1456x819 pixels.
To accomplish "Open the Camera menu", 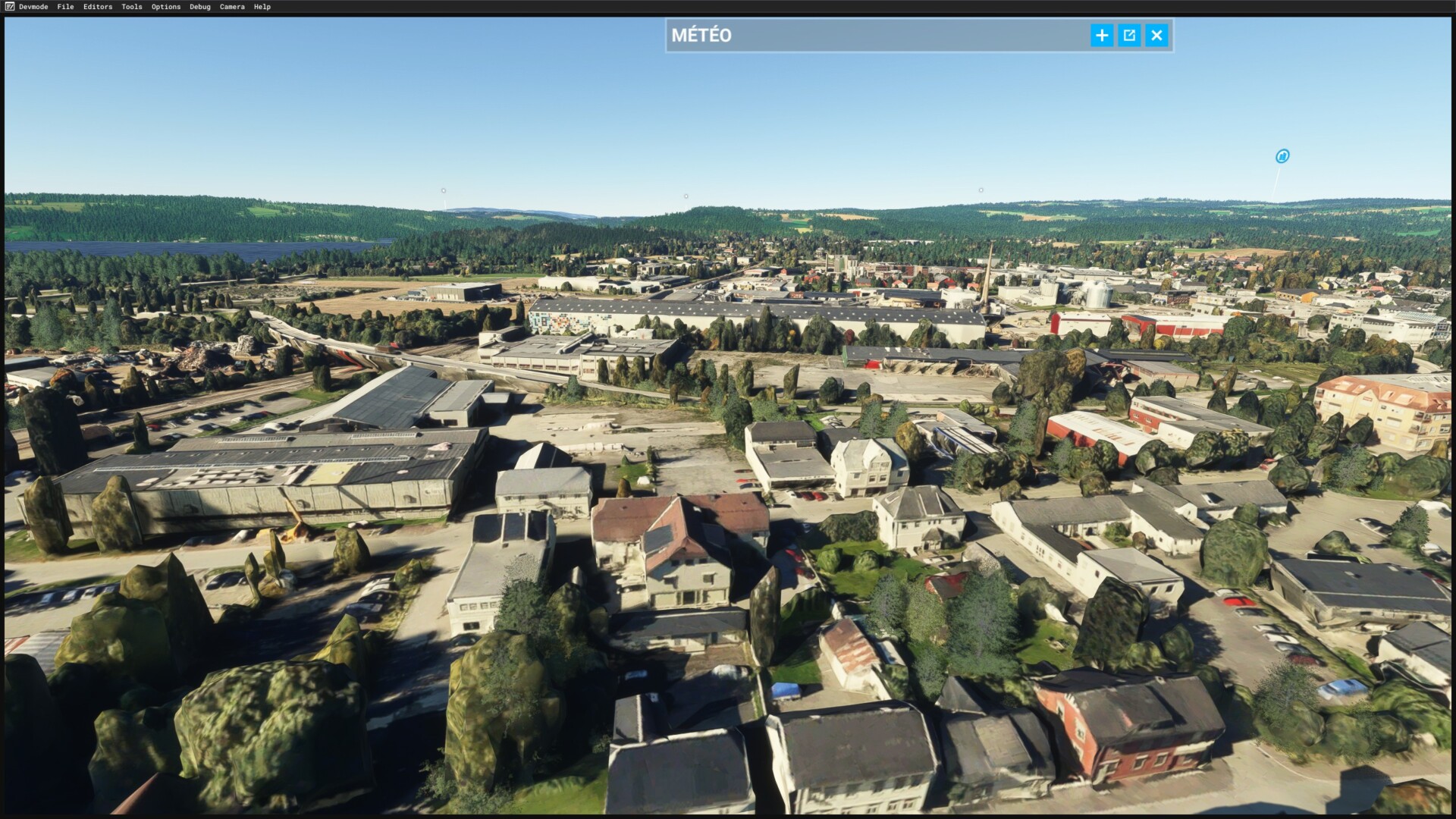I will point(232,7).
